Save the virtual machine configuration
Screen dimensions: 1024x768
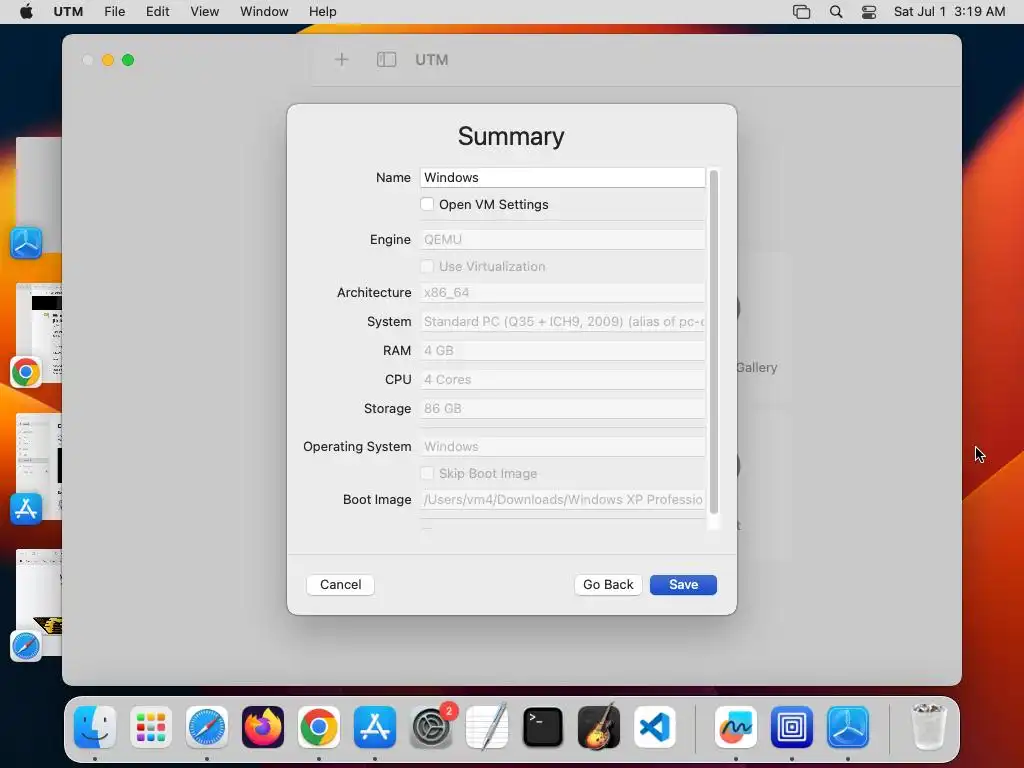(683, 584)
